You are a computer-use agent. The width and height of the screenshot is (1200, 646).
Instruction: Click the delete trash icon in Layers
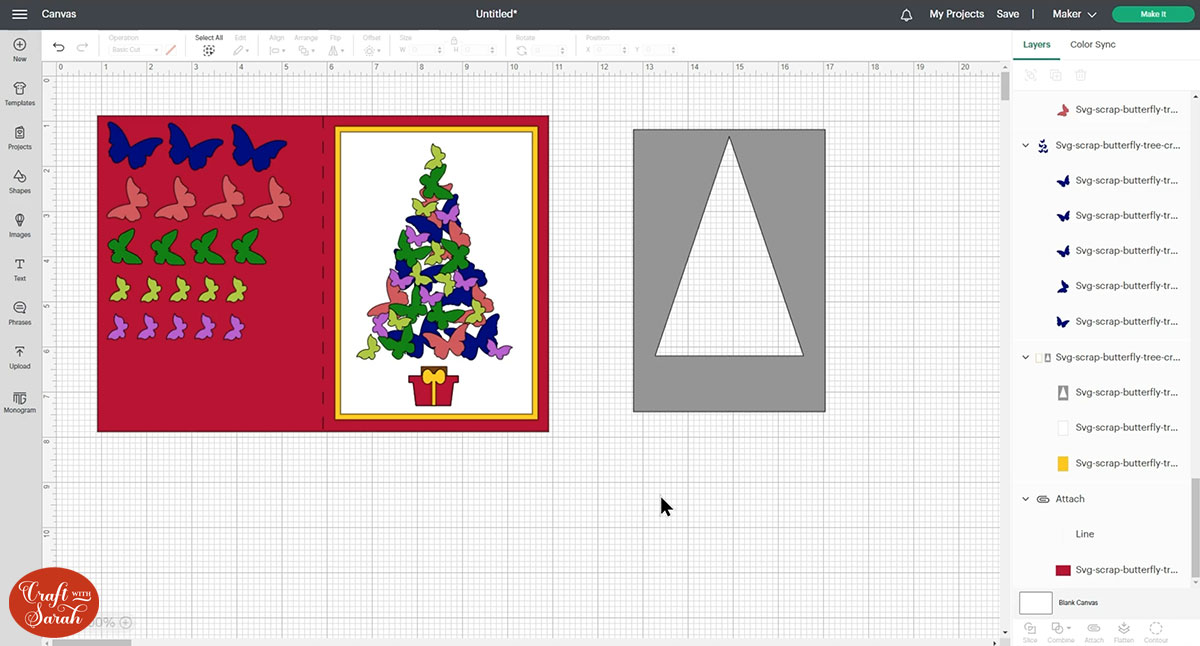(x=1081, y=75)
